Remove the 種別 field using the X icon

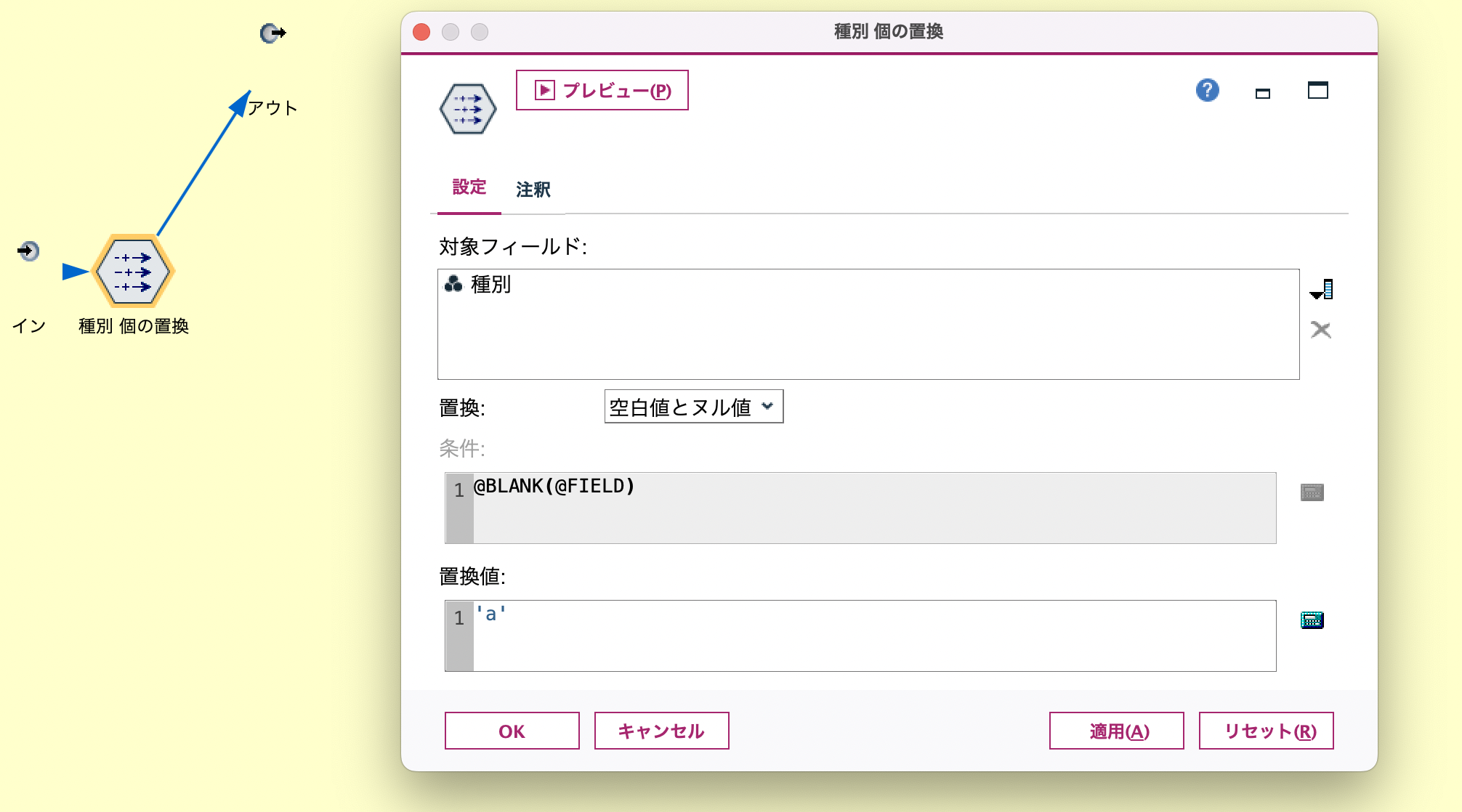pos(1322,330)
